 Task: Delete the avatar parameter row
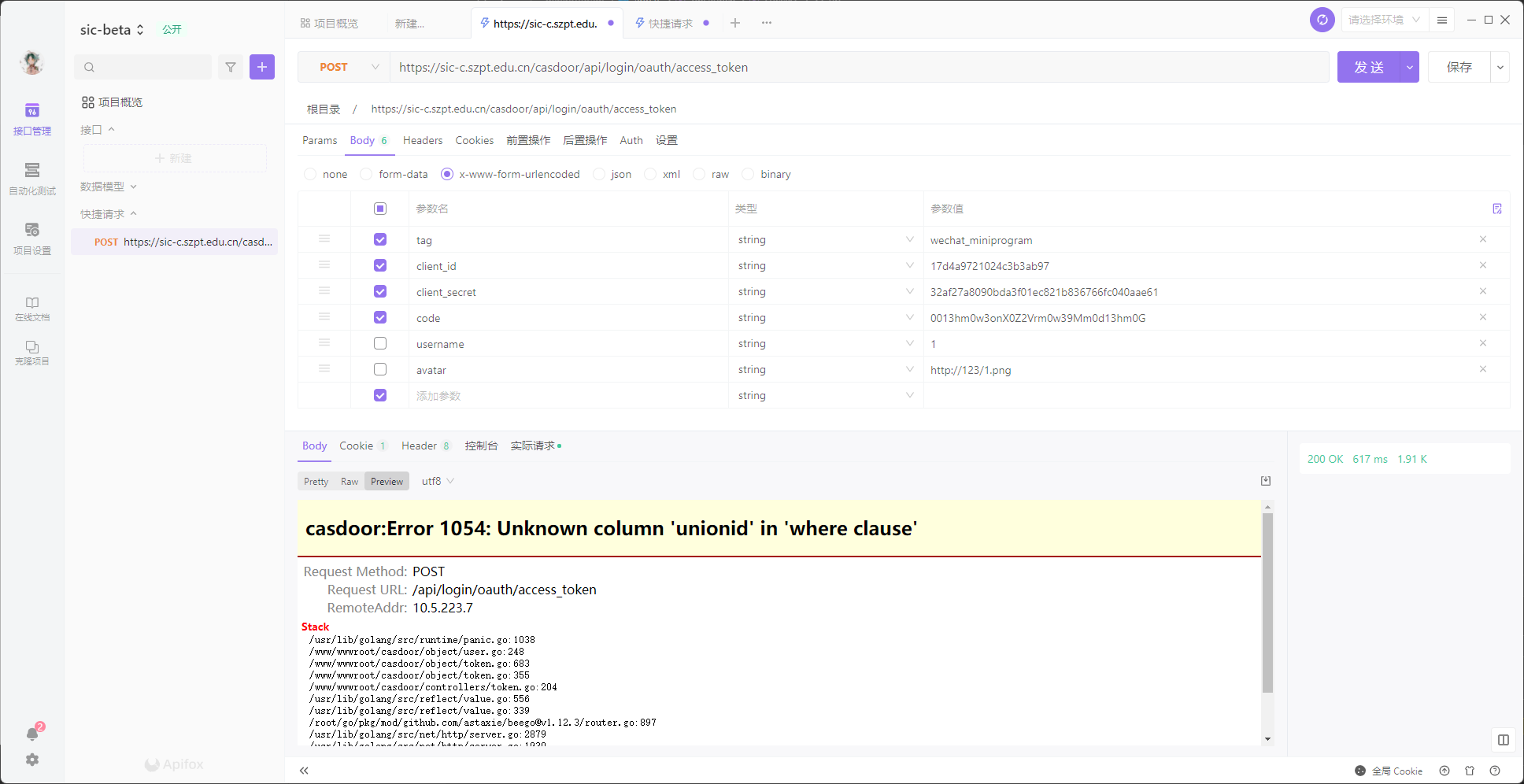(x=1483, y=369)
